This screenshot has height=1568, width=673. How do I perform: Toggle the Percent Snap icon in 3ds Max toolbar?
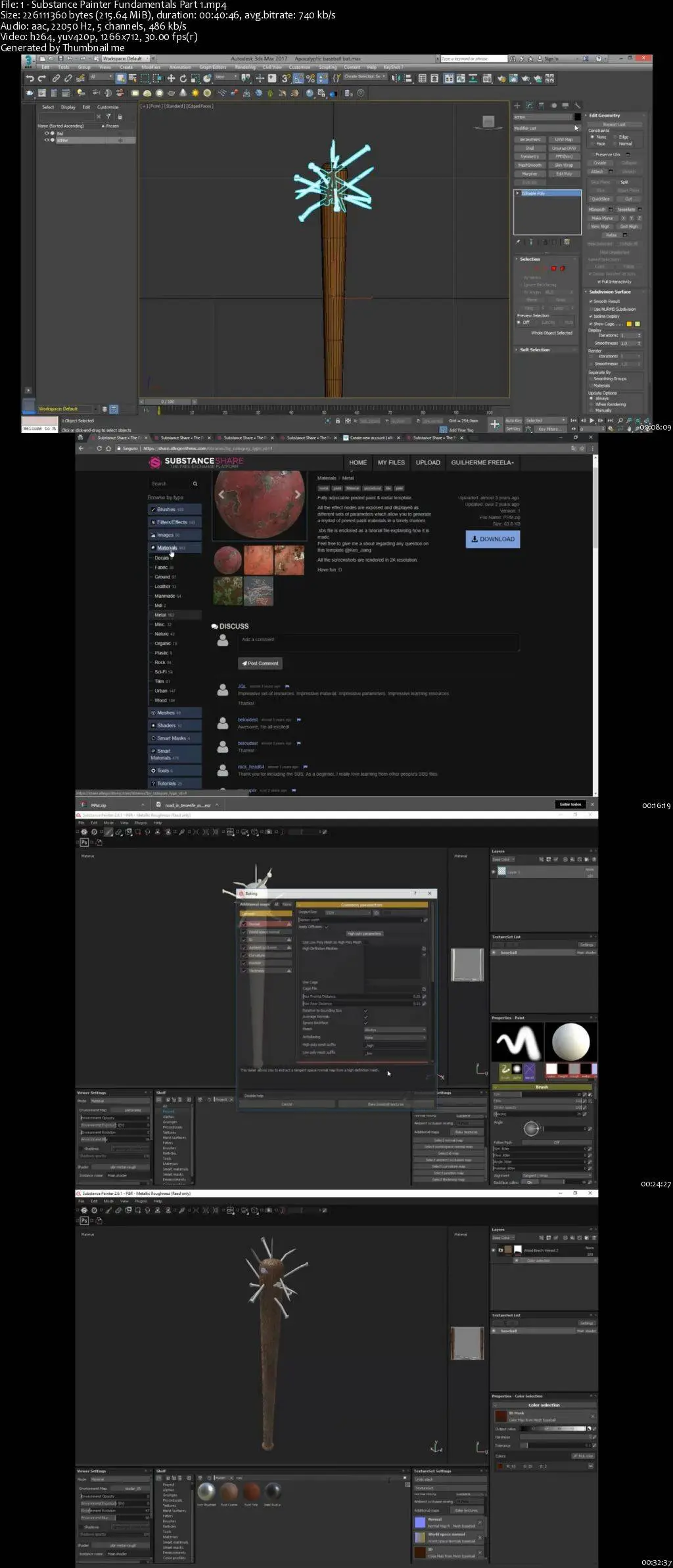point(310,78)
